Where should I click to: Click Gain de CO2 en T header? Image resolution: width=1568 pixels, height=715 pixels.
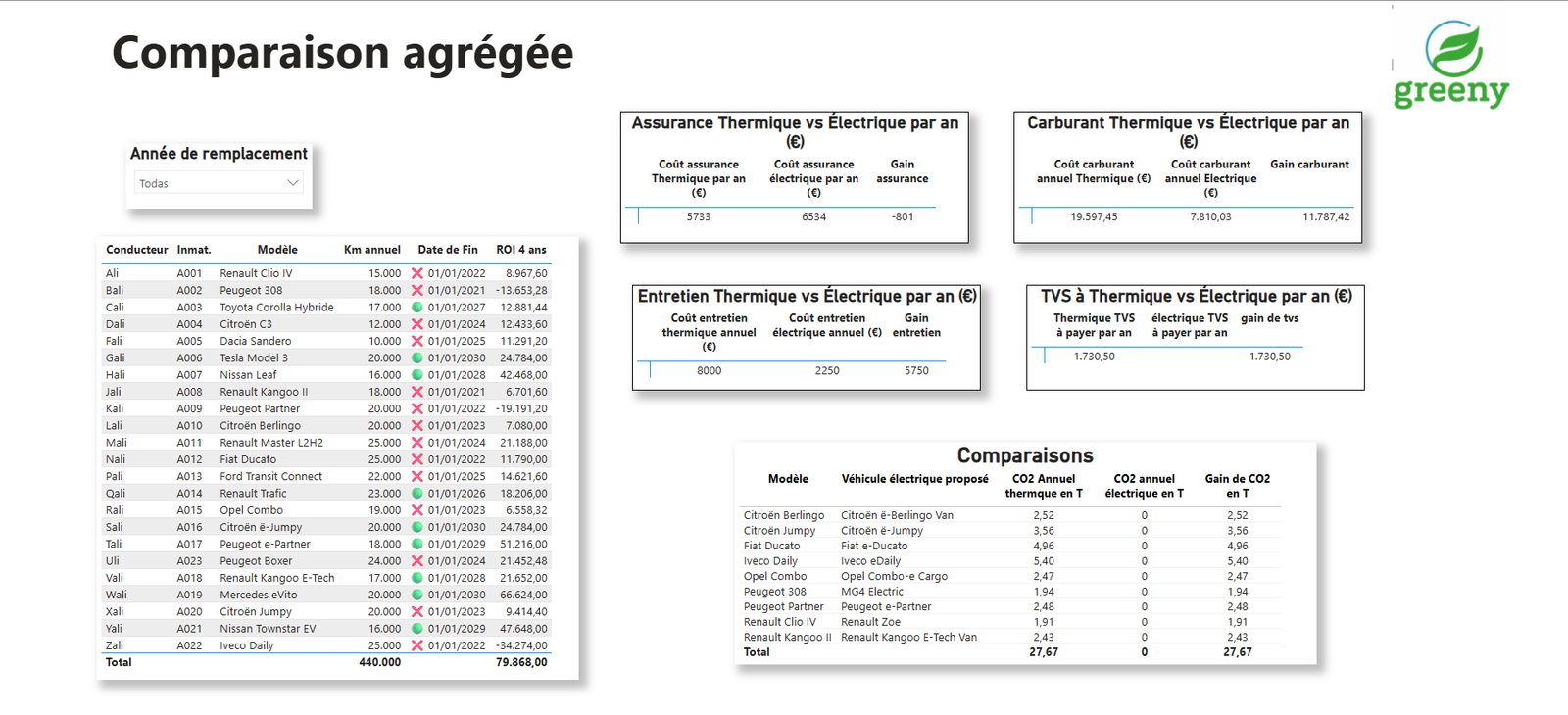click(x=1238, y=486)
